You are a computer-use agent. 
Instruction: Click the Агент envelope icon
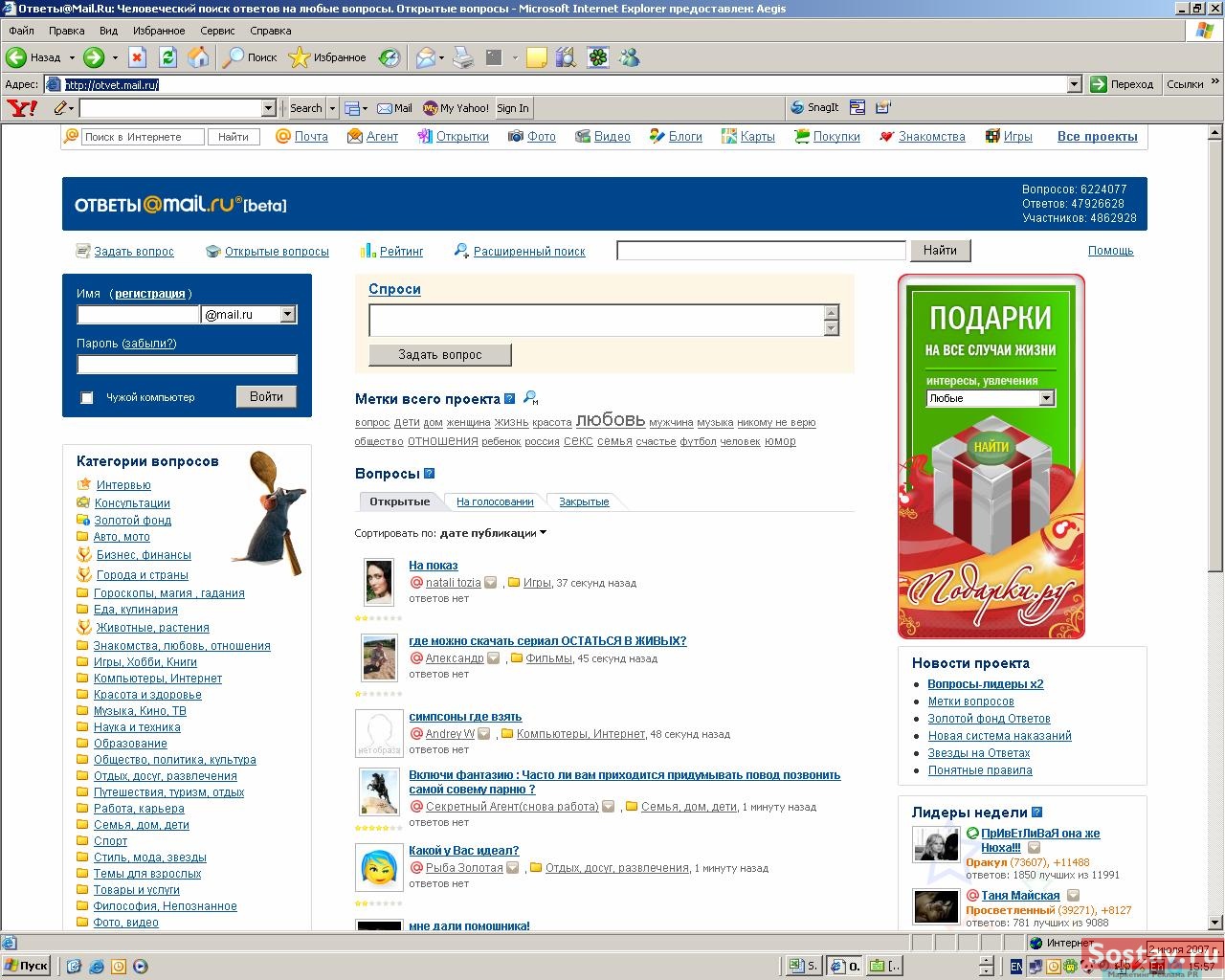pos(355,137)
